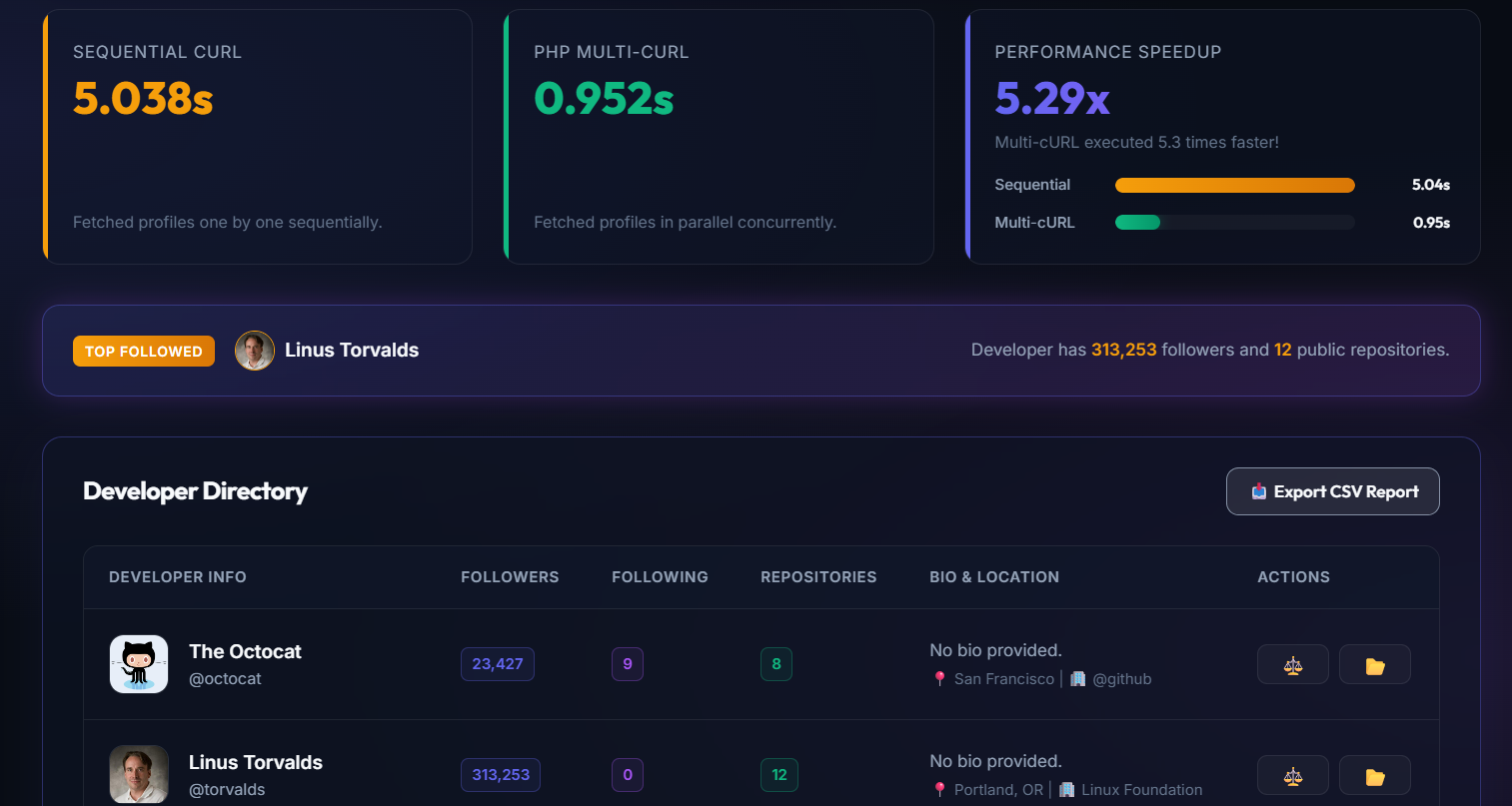Click the Sequential orange progress bar

(1235, 185)
